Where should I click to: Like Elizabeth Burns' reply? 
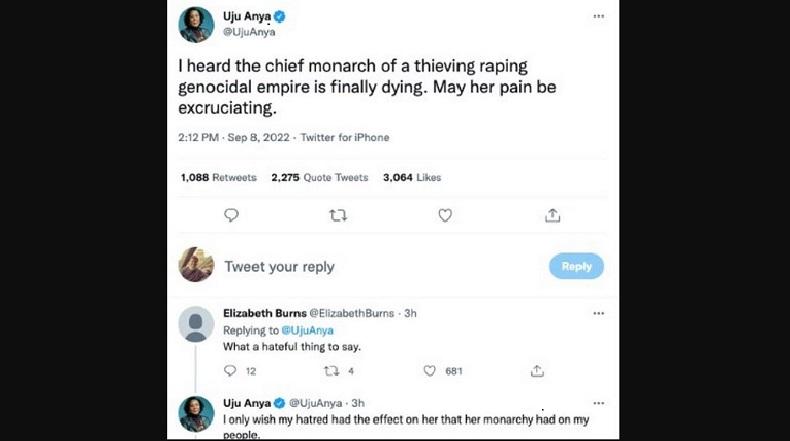point(431,371)
